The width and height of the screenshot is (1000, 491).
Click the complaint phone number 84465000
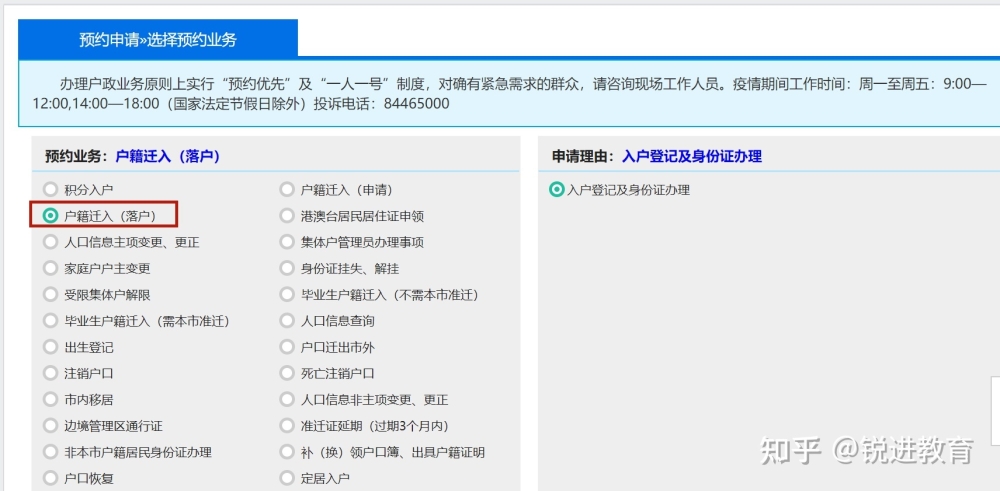tap(416, 103)
